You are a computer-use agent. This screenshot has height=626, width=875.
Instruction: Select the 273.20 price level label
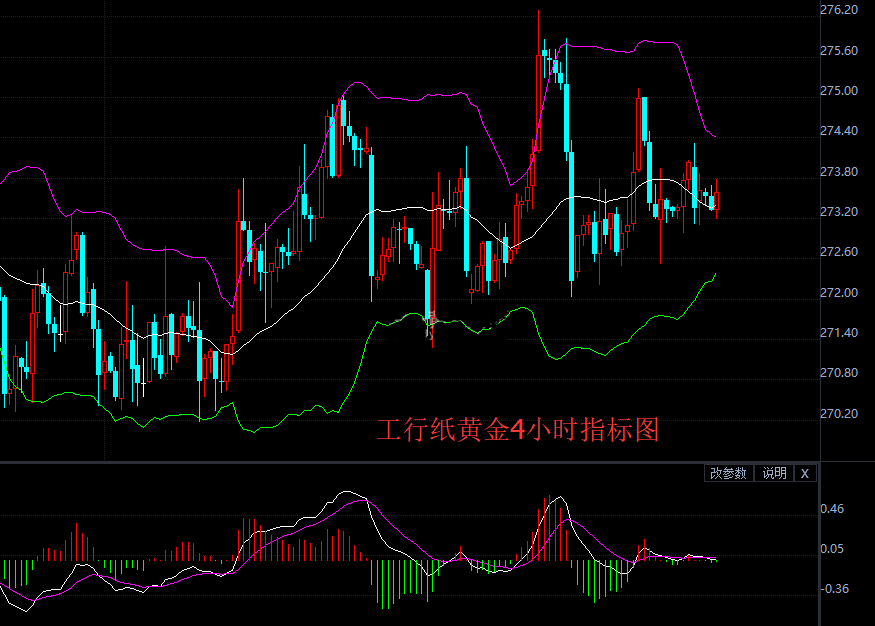[838, 212]
